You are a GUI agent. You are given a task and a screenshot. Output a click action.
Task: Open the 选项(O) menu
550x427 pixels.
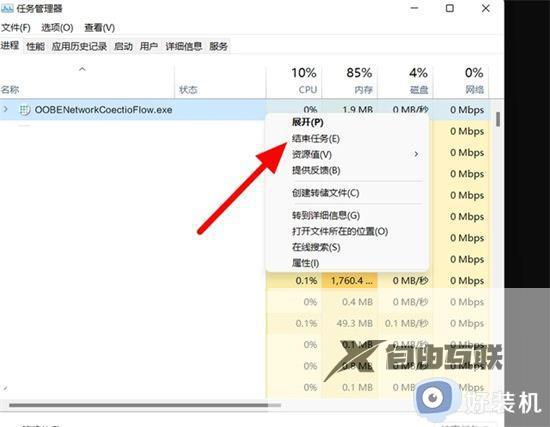(57, 28)
